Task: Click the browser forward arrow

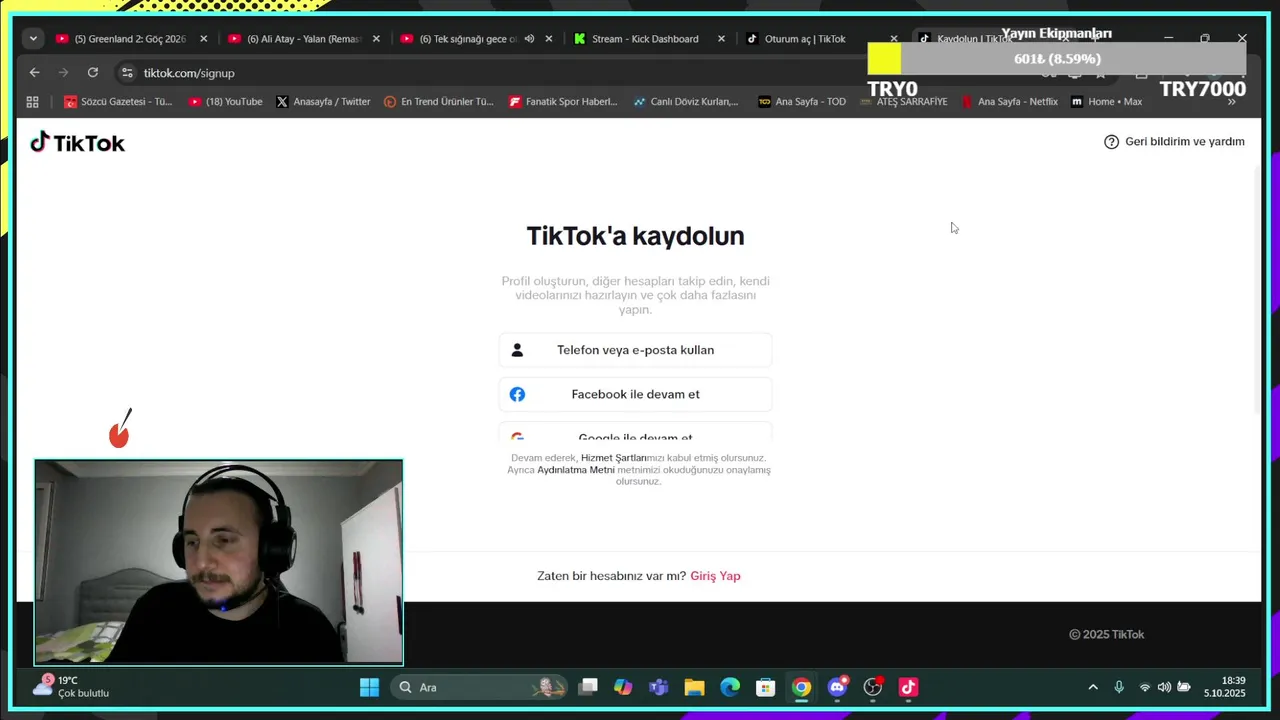Action: [x=63, y=72]
